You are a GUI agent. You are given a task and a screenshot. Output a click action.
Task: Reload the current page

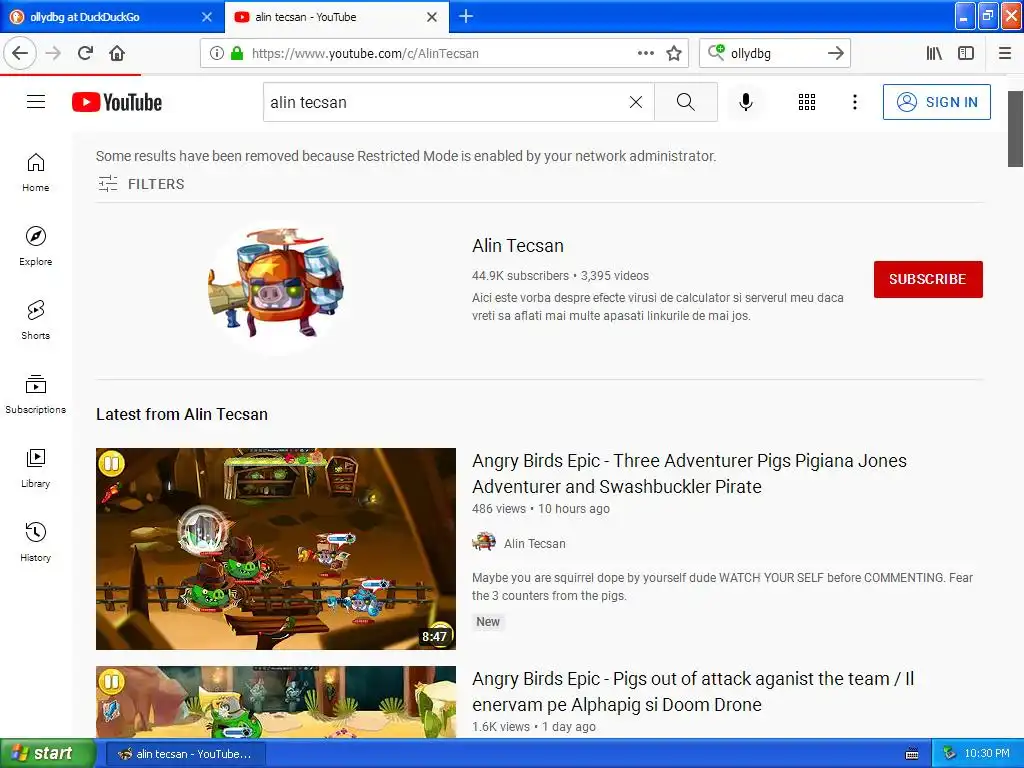click(x=86, y=54)
